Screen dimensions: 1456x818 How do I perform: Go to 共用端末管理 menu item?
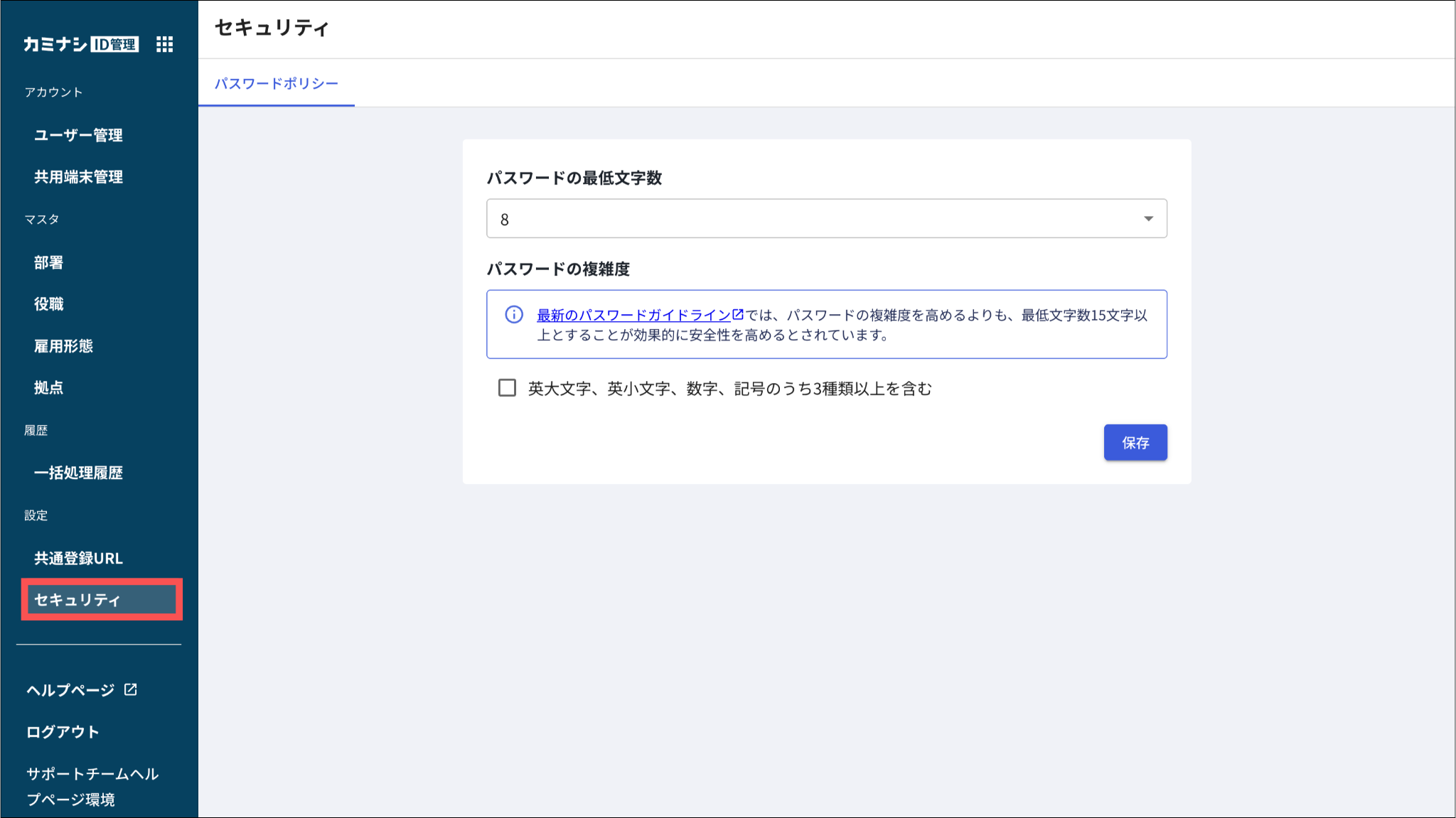point(78,177)
